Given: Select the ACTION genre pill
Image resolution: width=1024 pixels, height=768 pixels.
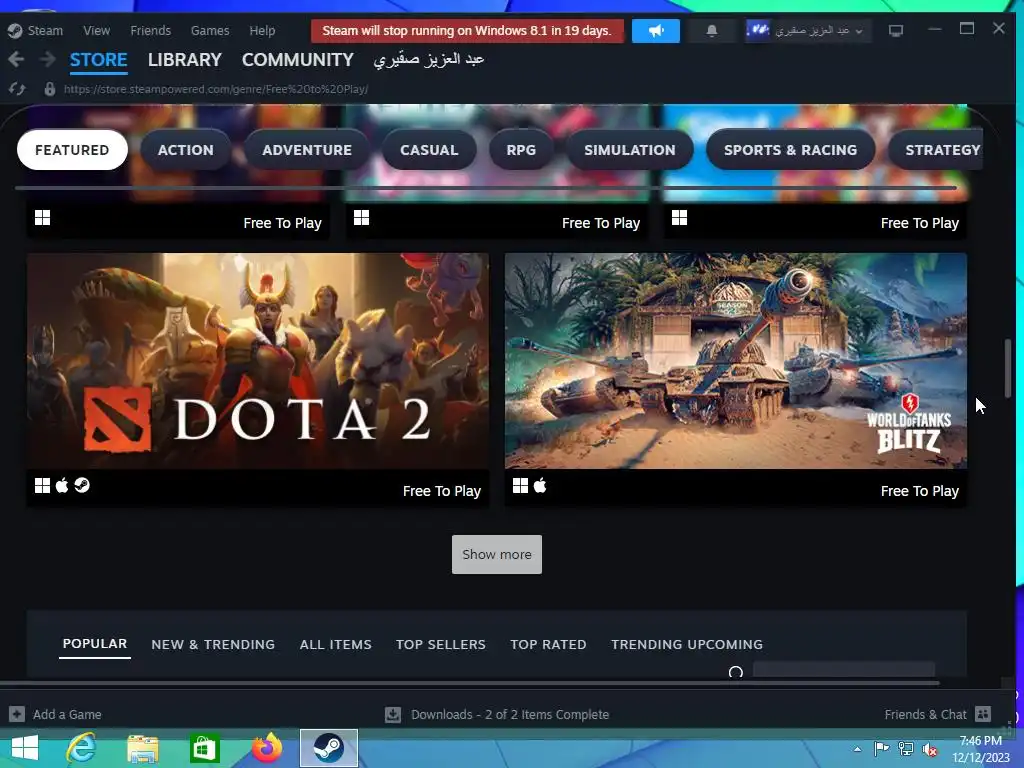Looking at the screenshot, I should (185, 150).
